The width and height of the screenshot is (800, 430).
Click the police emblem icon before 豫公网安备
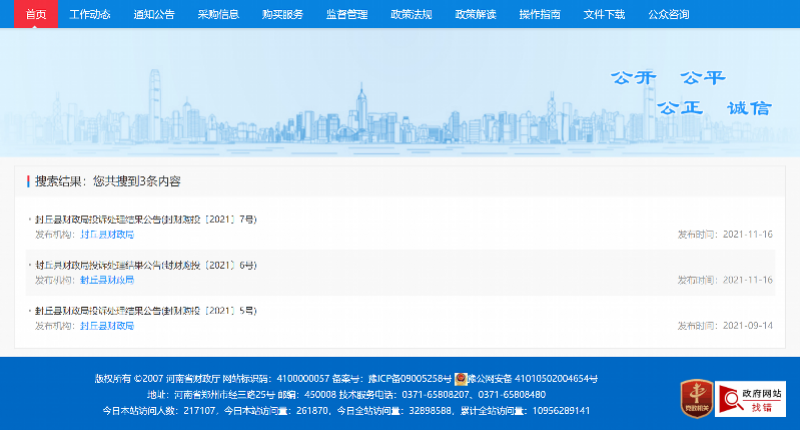tap(461, 379)
